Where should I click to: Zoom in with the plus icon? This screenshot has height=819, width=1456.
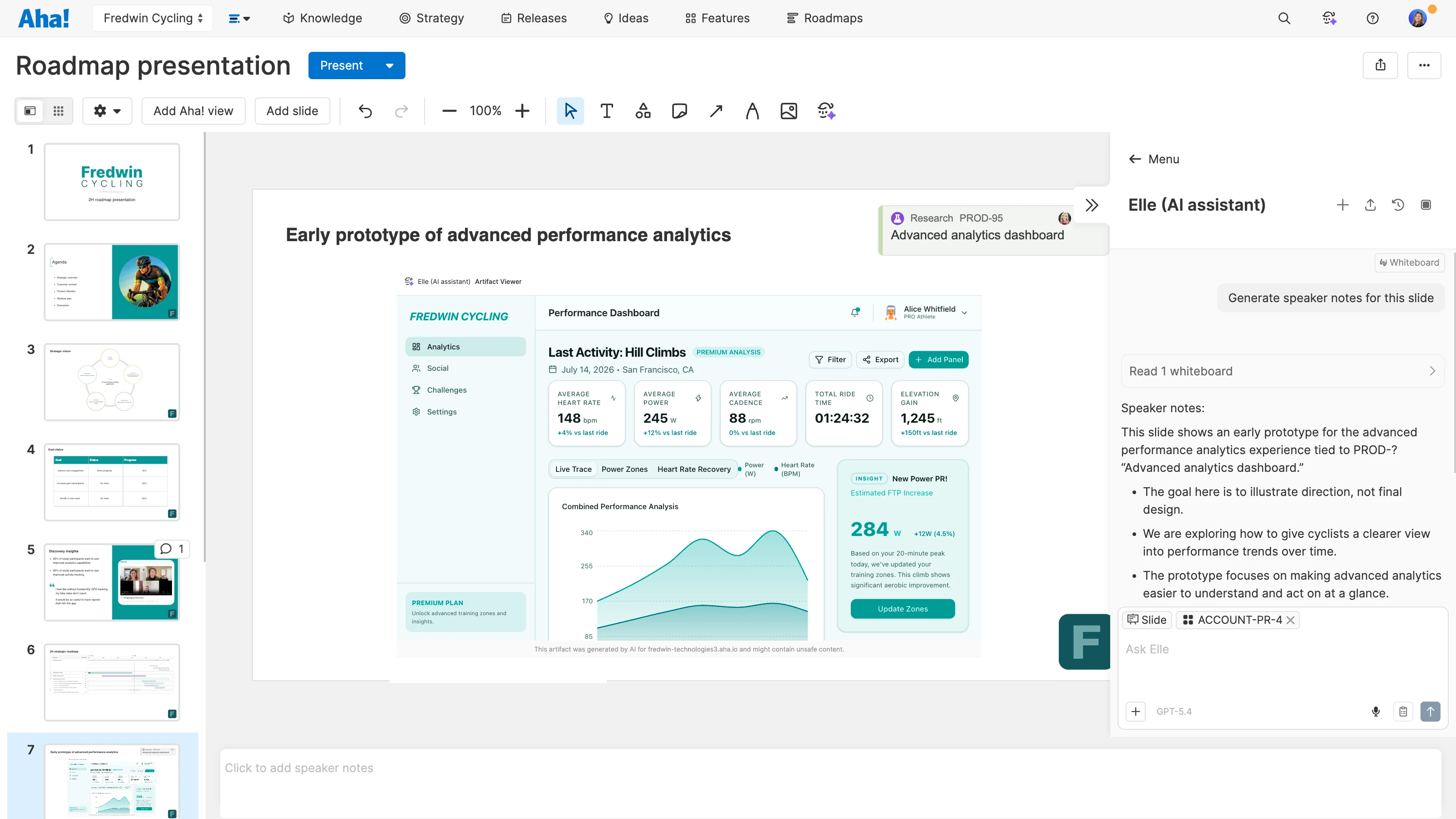pos(522,111)
